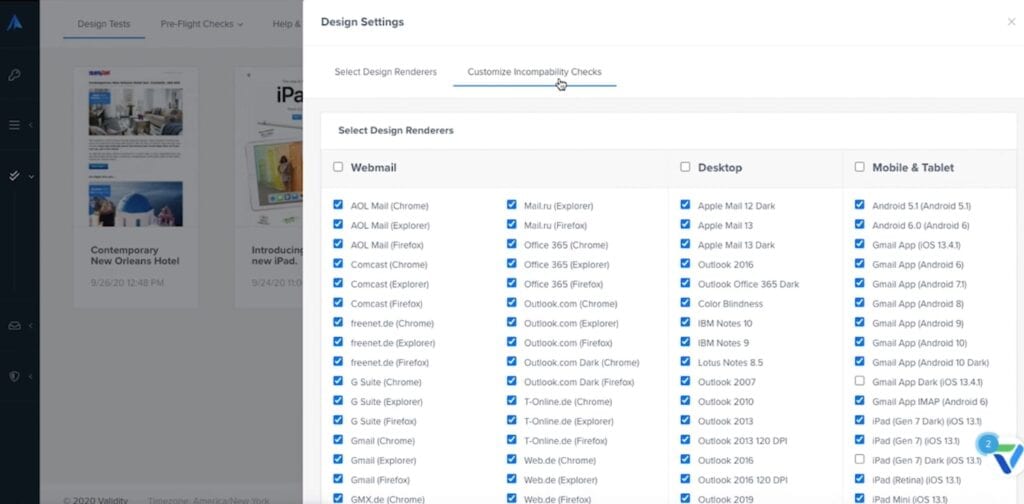Click the Validity logo in the sidebar
Screen dimensions: 1024x504
(x=14, y=23)
